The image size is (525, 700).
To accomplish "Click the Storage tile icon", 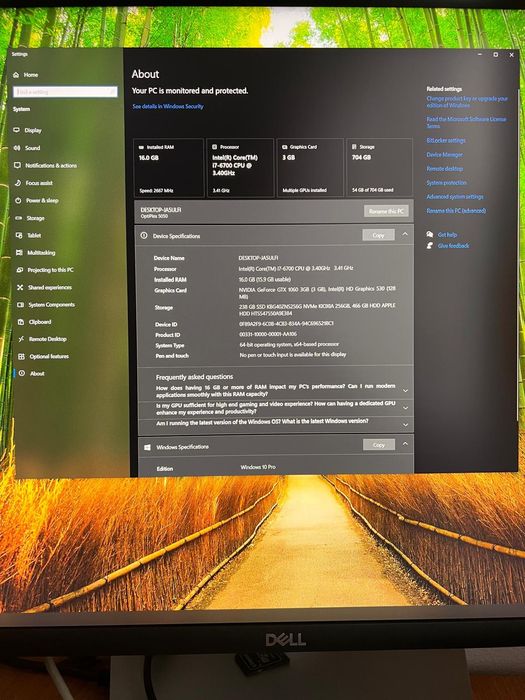I will 354,146.
